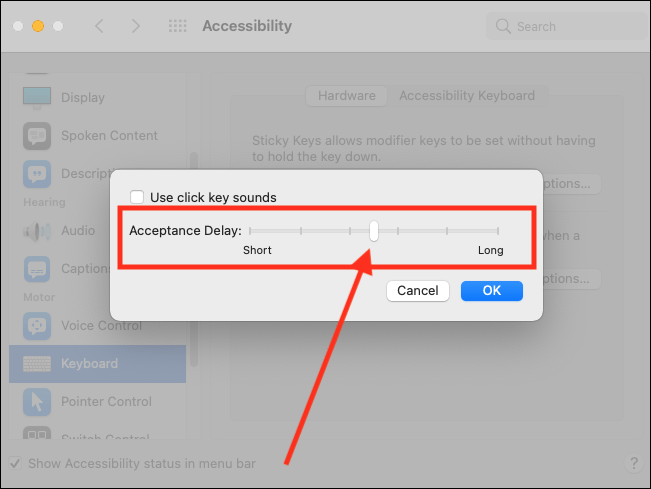The height and width of the screenshot is (489, 651).
Task: Click the Search field
Action: click(568, 26)
